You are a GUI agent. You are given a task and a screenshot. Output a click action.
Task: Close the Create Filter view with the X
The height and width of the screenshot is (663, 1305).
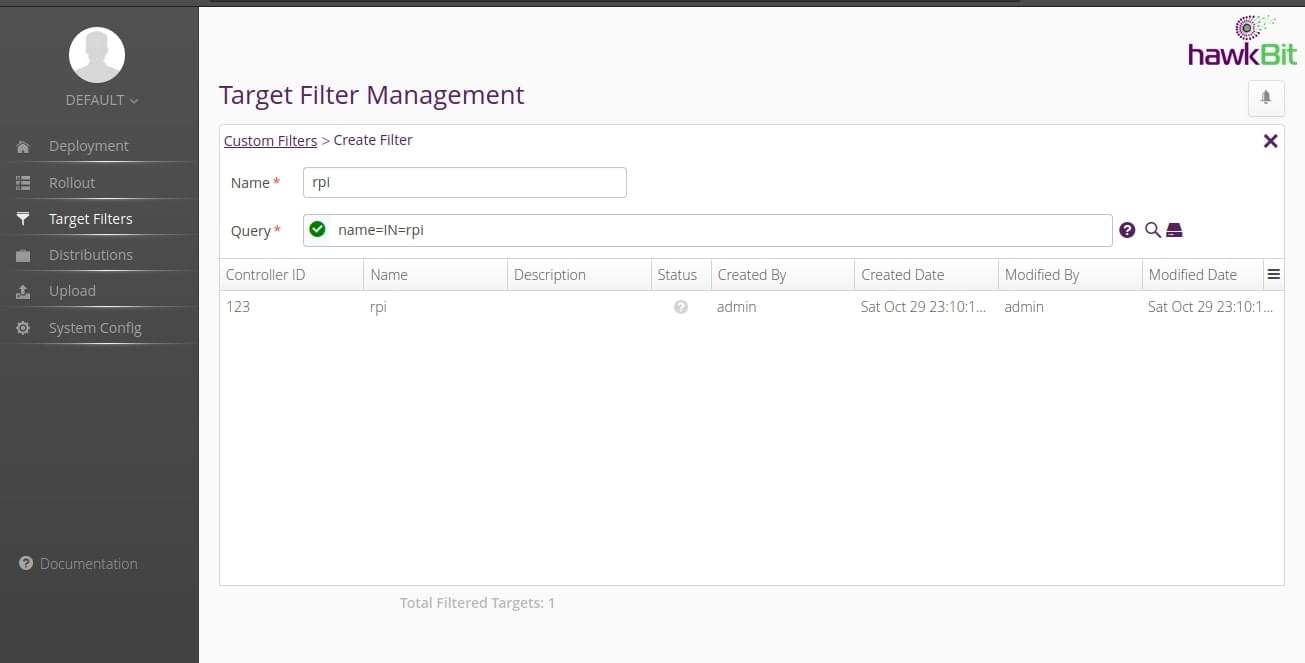[1271, 140]
